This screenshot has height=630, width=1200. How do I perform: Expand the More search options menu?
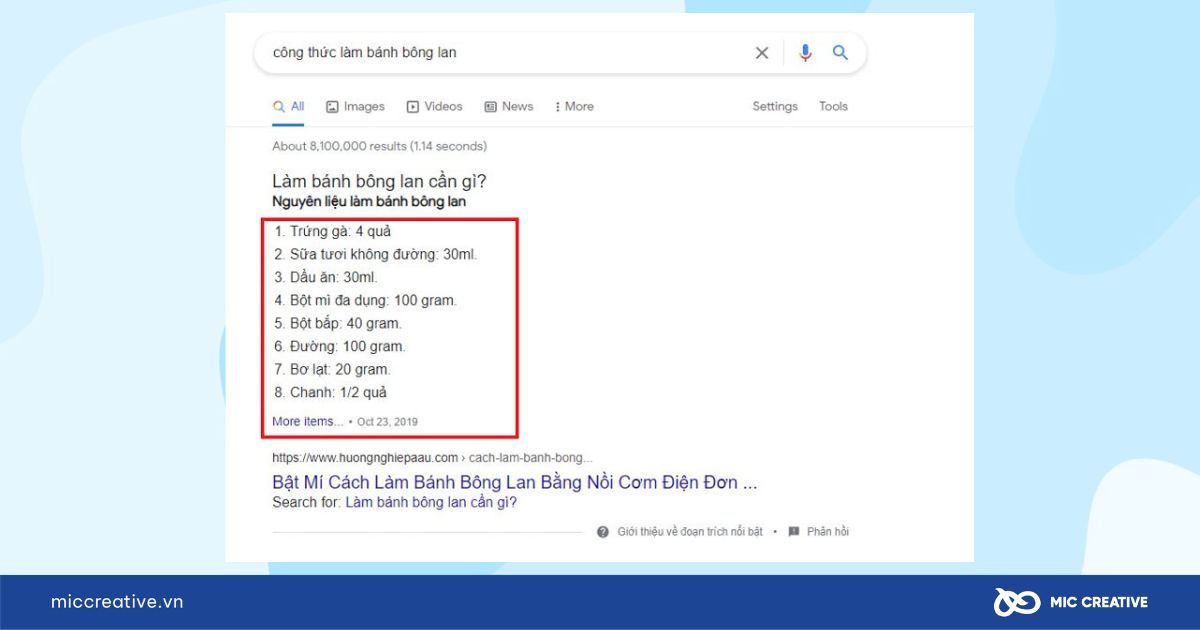tap(574, 107)
